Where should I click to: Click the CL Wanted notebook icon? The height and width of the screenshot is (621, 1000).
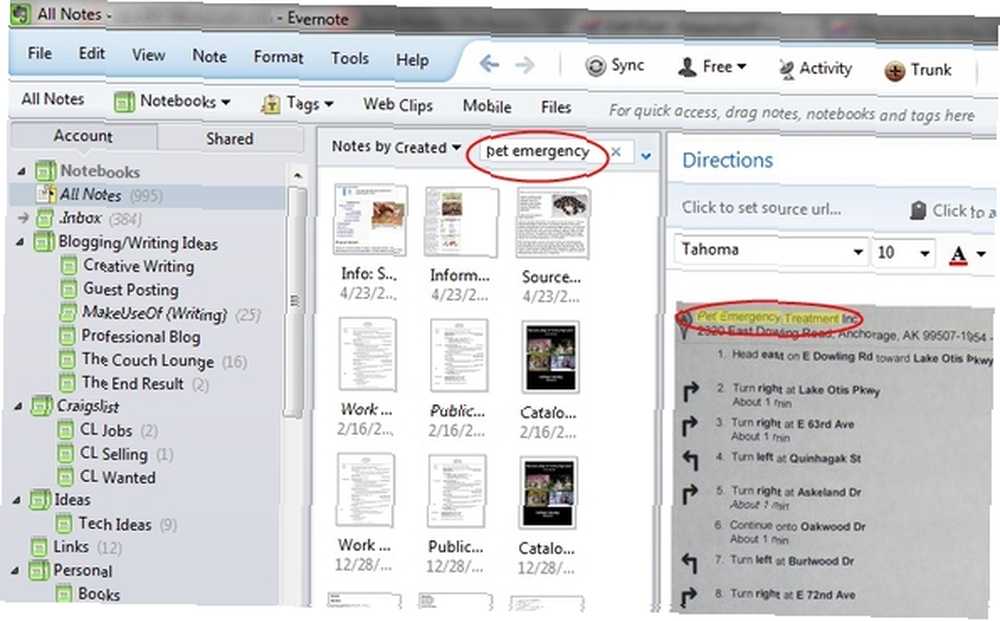tap(66, 477)
